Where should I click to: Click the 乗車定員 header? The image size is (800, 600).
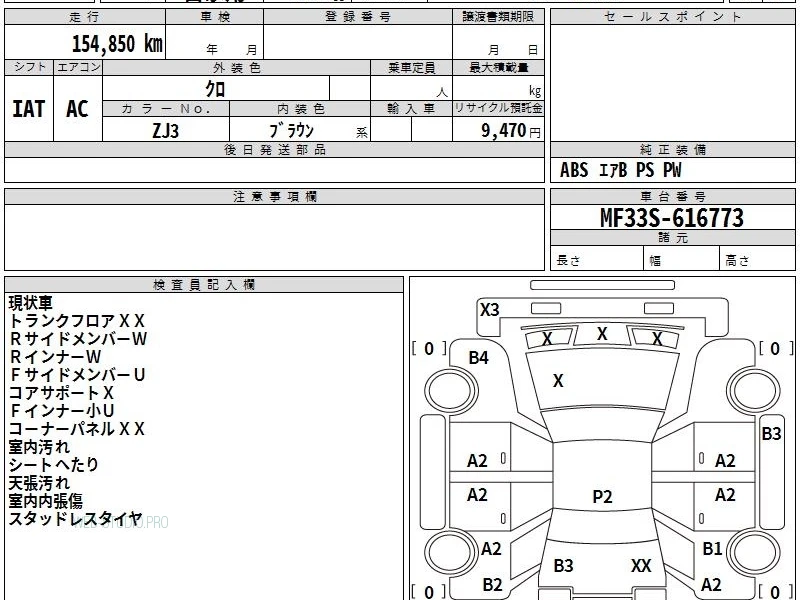(x=411, y=68)
